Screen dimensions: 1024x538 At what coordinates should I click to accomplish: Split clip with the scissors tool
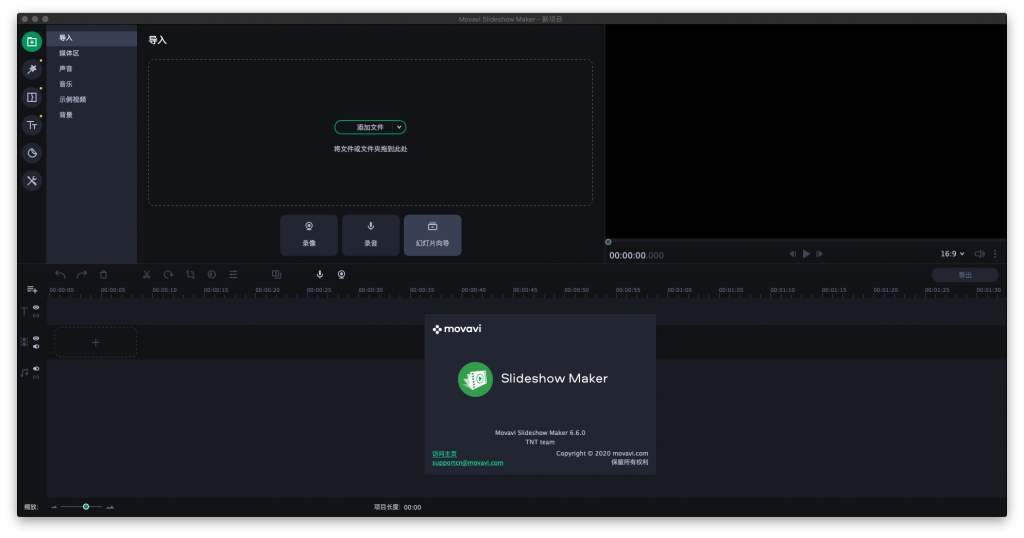146,274
